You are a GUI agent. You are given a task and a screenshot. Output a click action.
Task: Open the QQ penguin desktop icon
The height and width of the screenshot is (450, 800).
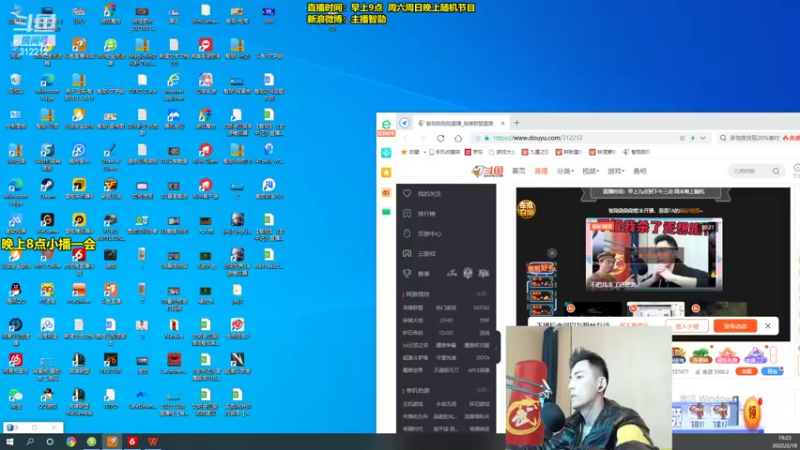tap(15, 294)
